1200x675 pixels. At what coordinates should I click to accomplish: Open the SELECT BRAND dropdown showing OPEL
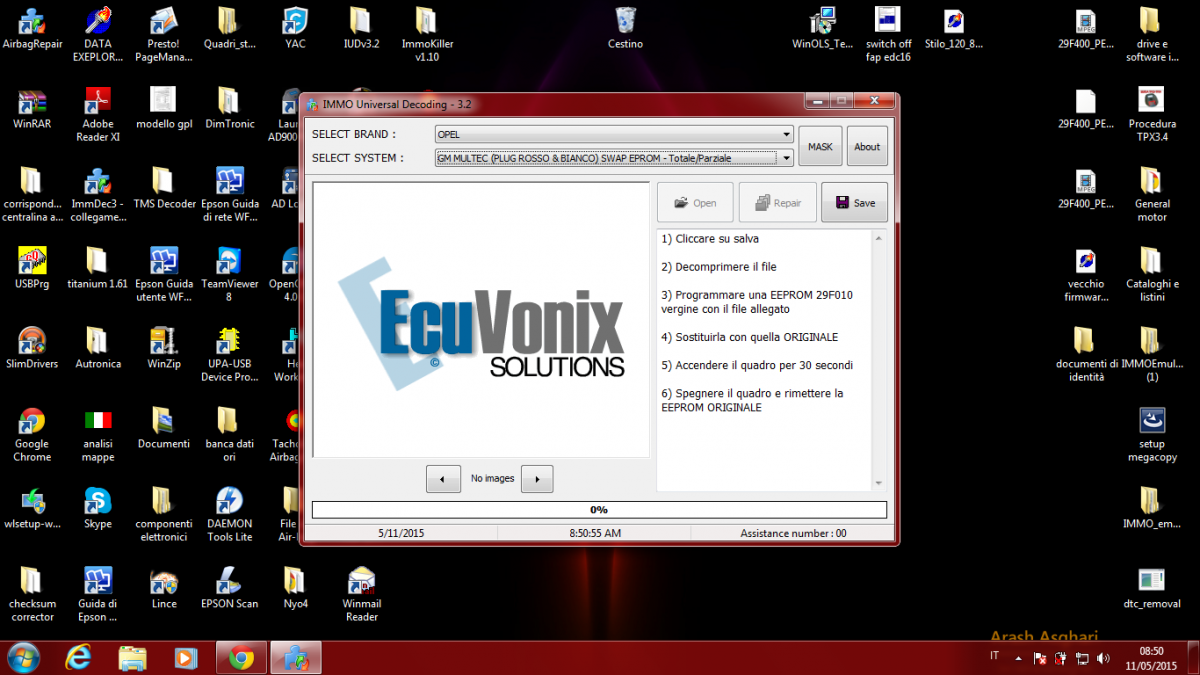[x=613, y=134]
